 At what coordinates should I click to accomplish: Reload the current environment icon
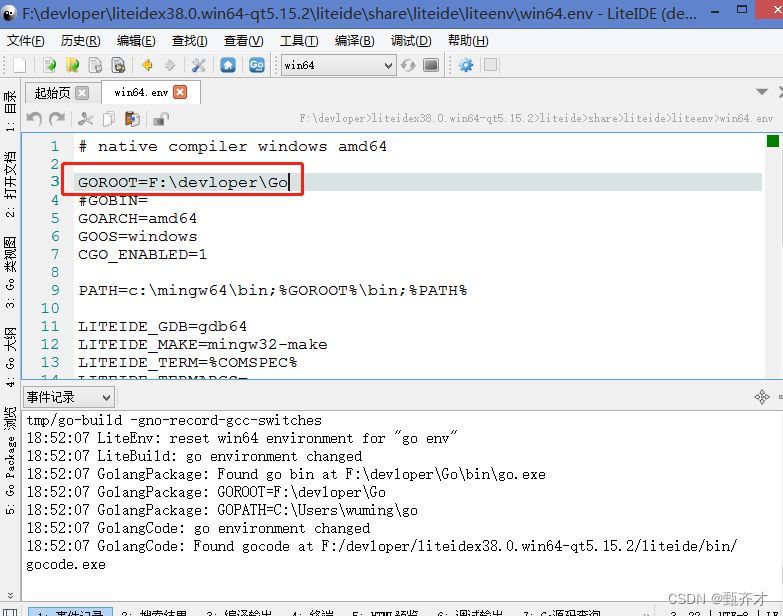408,65
